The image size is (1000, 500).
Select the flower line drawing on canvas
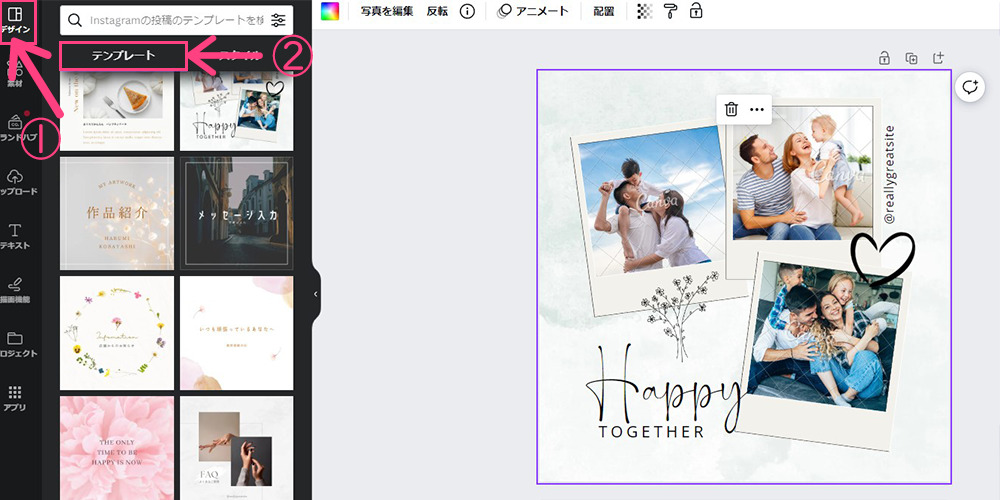point(679,316)
